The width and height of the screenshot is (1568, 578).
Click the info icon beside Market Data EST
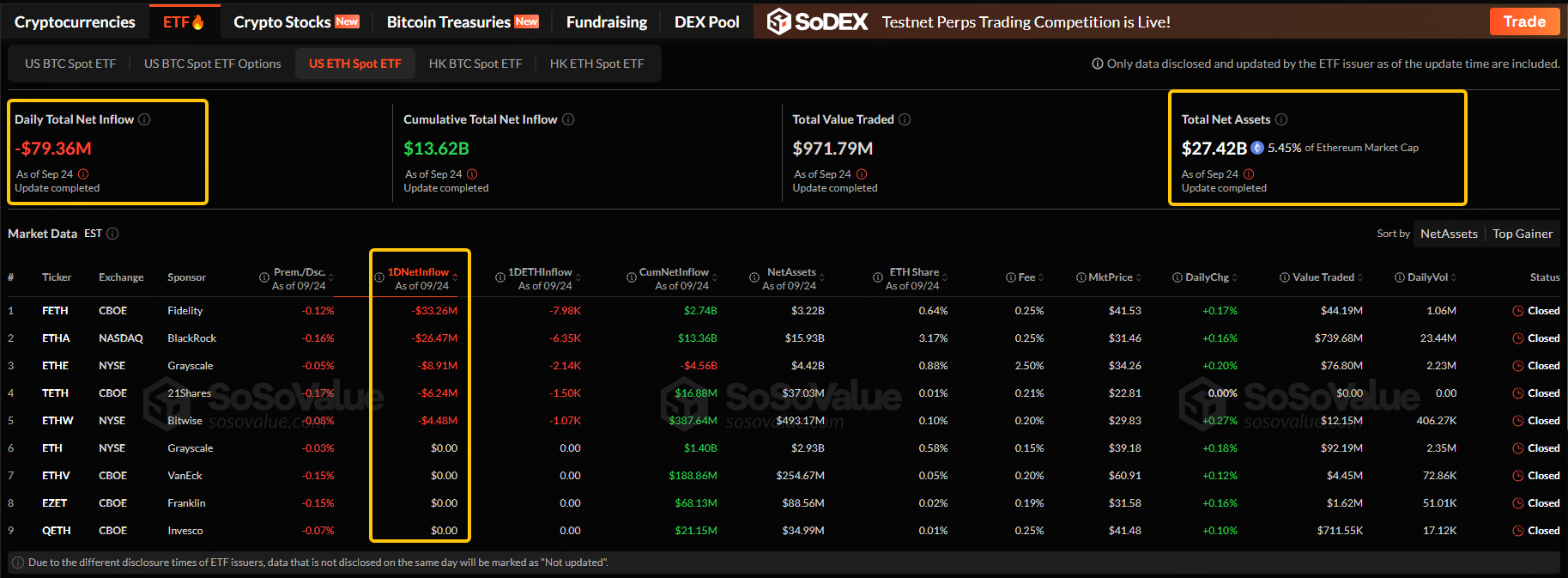point(112,234)
